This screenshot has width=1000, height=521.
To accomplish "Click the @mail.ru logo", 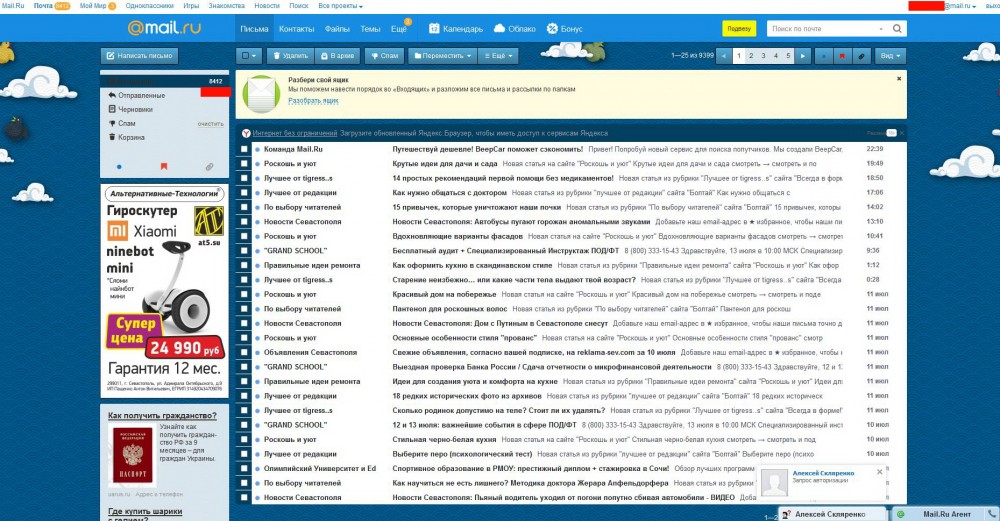I will point(164,28).
